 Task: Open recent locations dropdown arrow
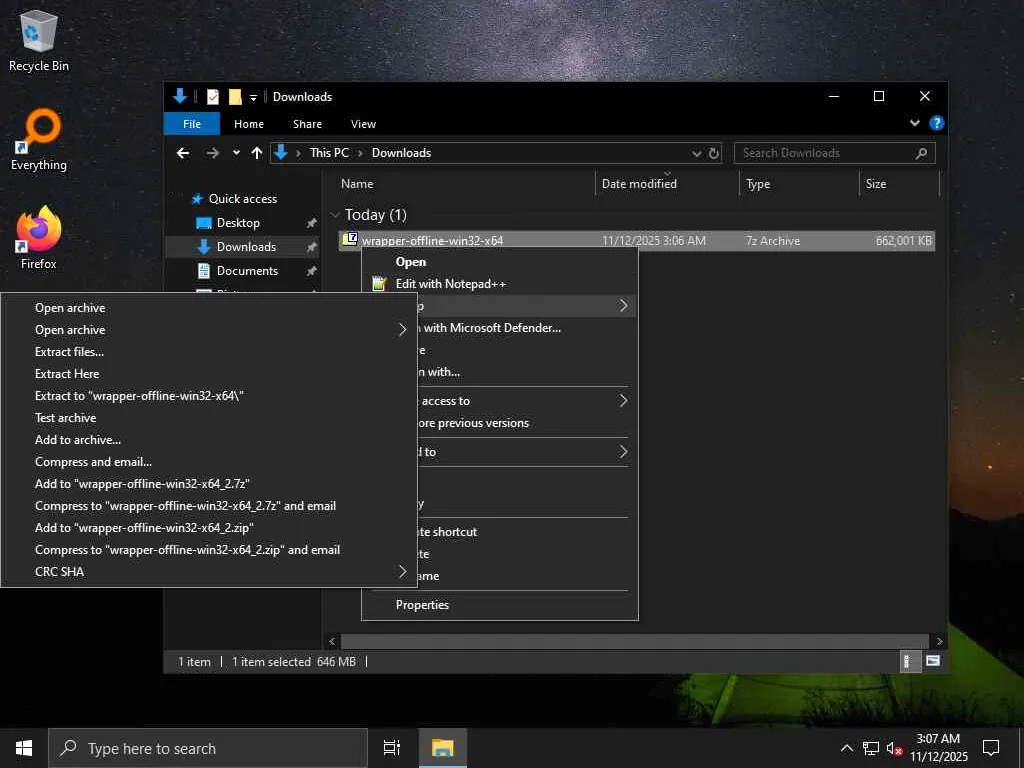coord(236,153)
